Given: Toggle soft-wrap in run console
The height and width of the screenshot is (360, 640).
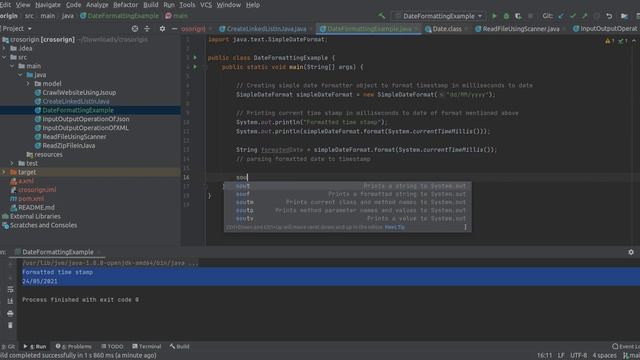Looking at the screenshot, I should tap(10, 289).
